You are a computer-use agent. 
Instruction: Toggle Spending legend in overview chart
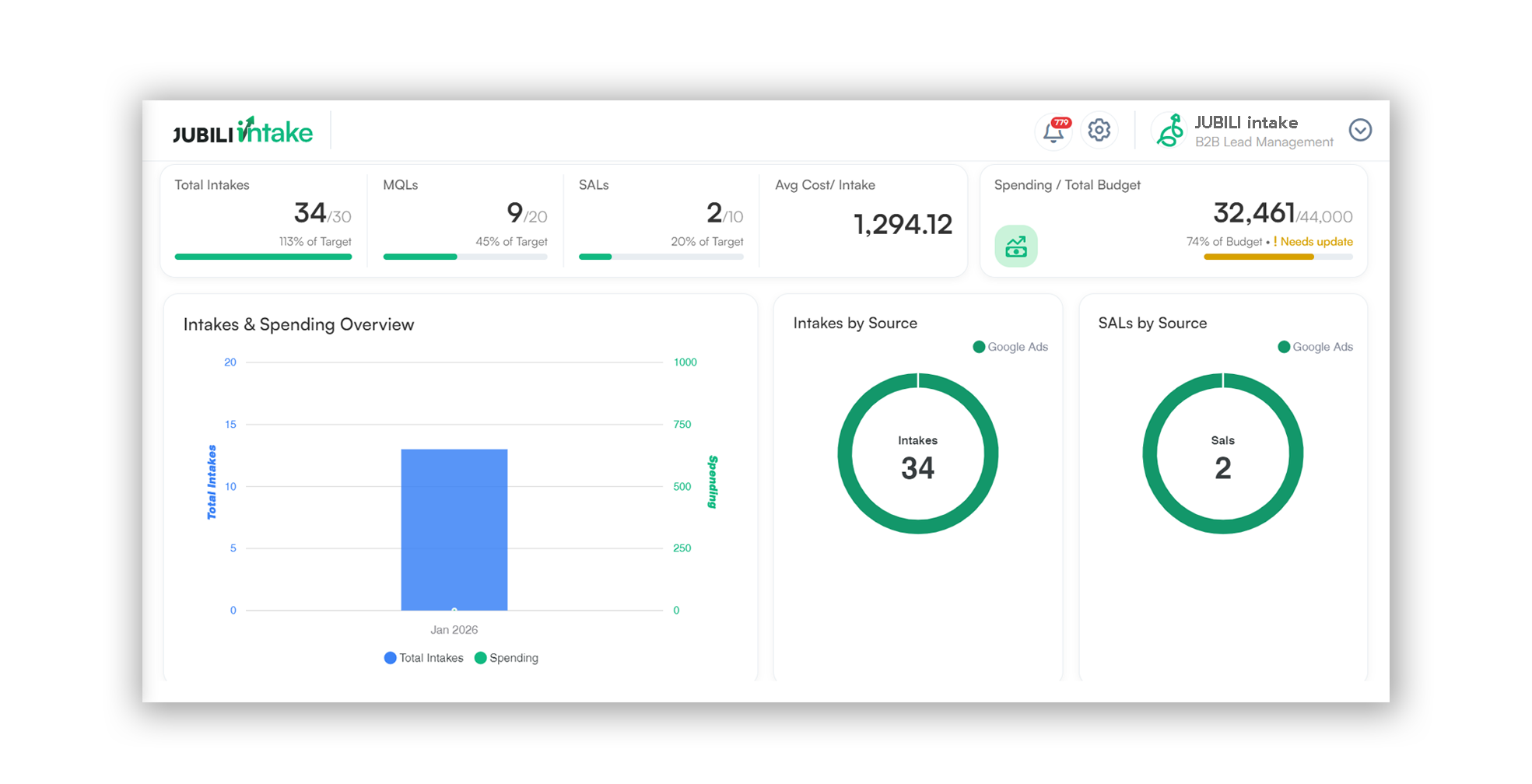[507, 658]
